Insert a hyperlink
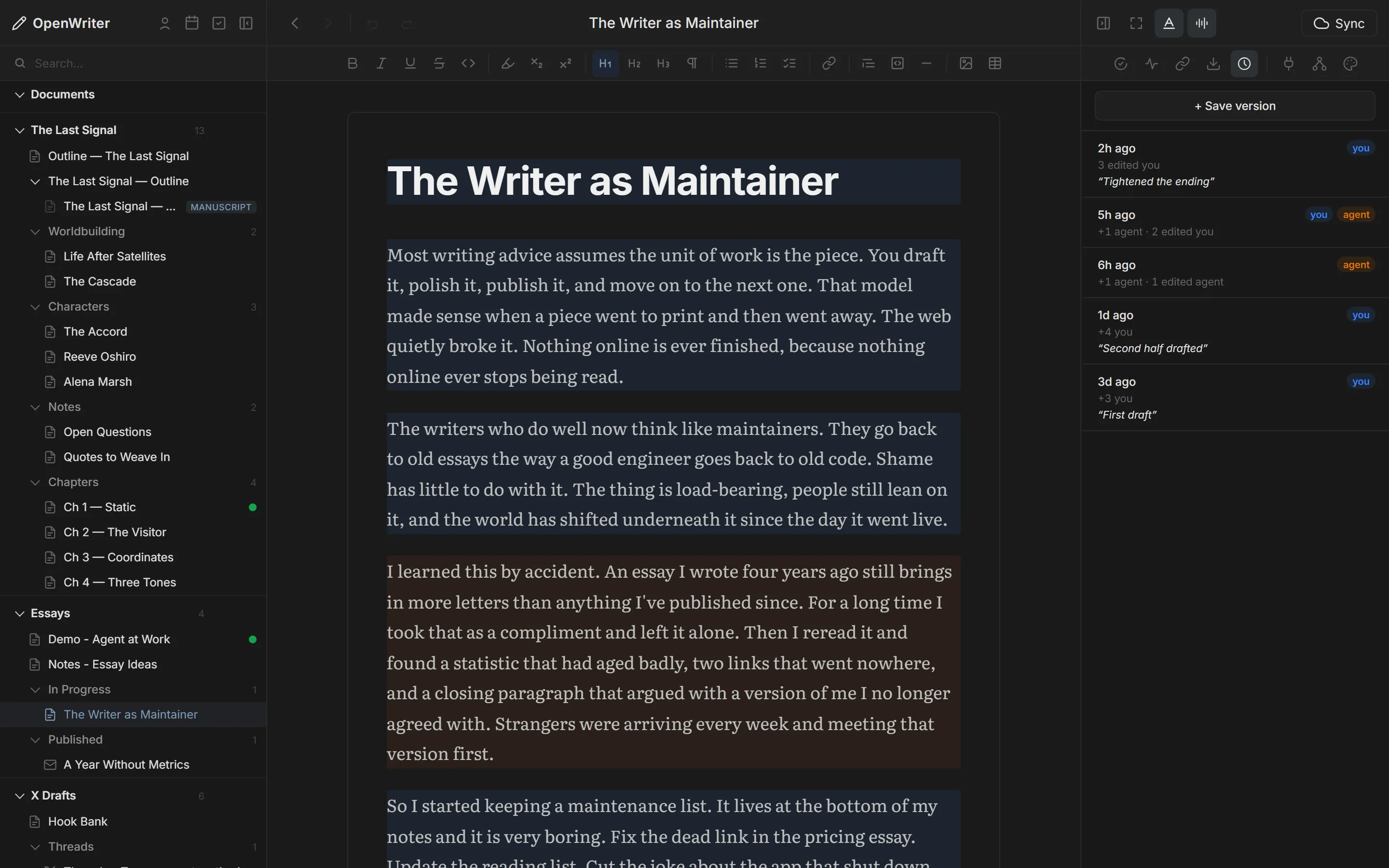Image resolution: width=1389 pixels, height=868 pixels. tap(829, 63)
